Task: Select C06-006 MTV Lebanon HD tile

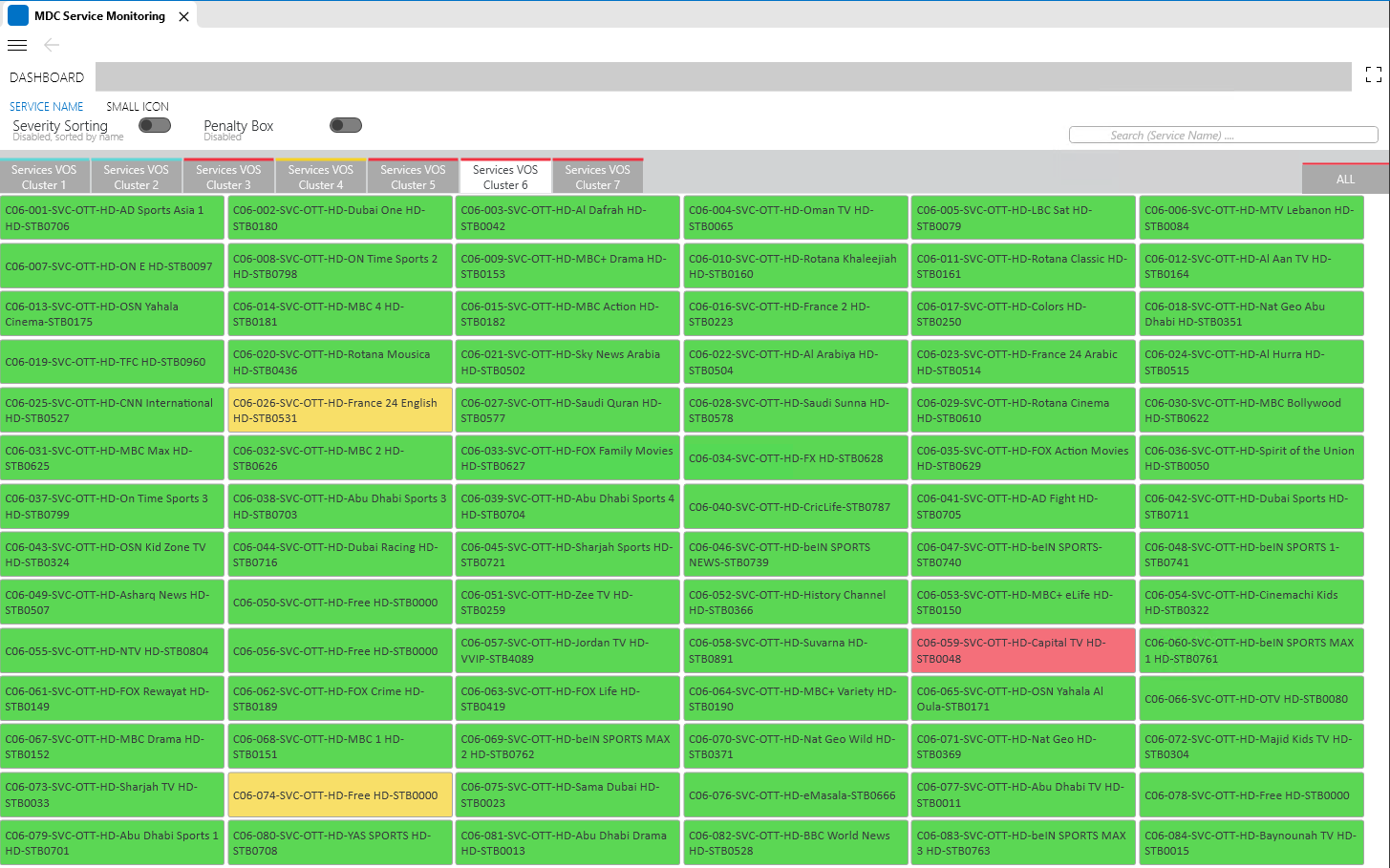Action: tap(1251, 218)
